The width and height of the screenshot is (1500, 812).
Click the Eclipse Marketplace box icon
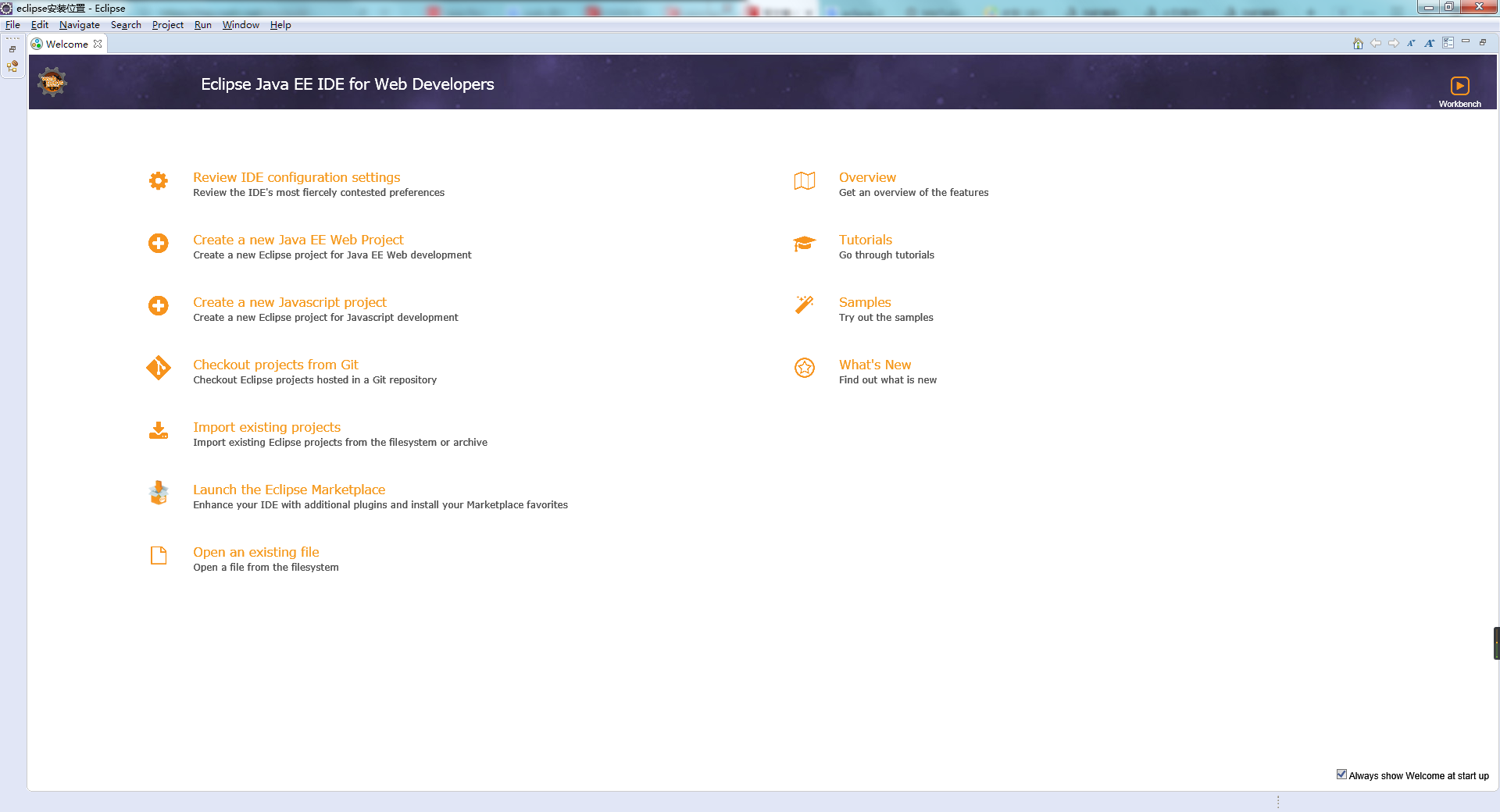pyautogui.click(x=159, y=493)
